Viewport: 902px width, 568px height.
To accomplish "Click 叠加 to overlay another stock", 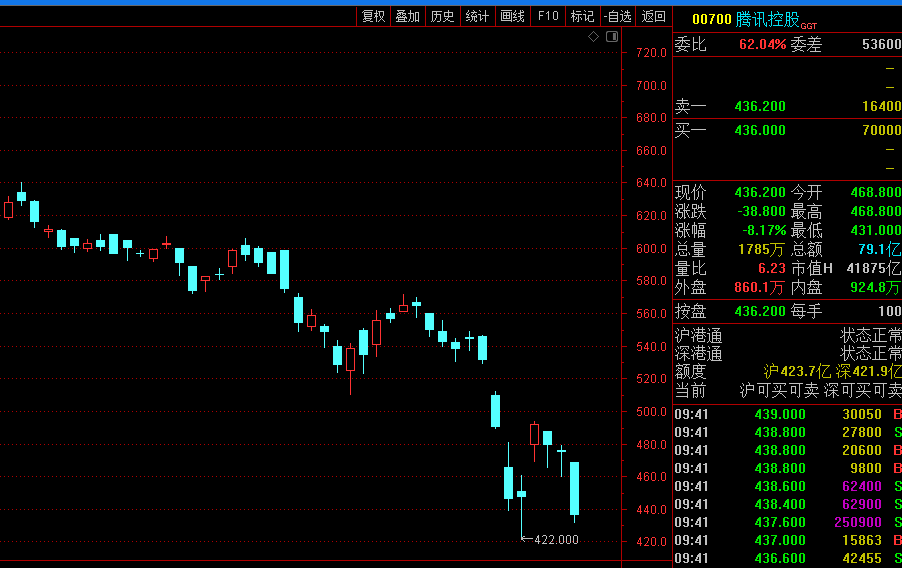I will tap(407, 16).
